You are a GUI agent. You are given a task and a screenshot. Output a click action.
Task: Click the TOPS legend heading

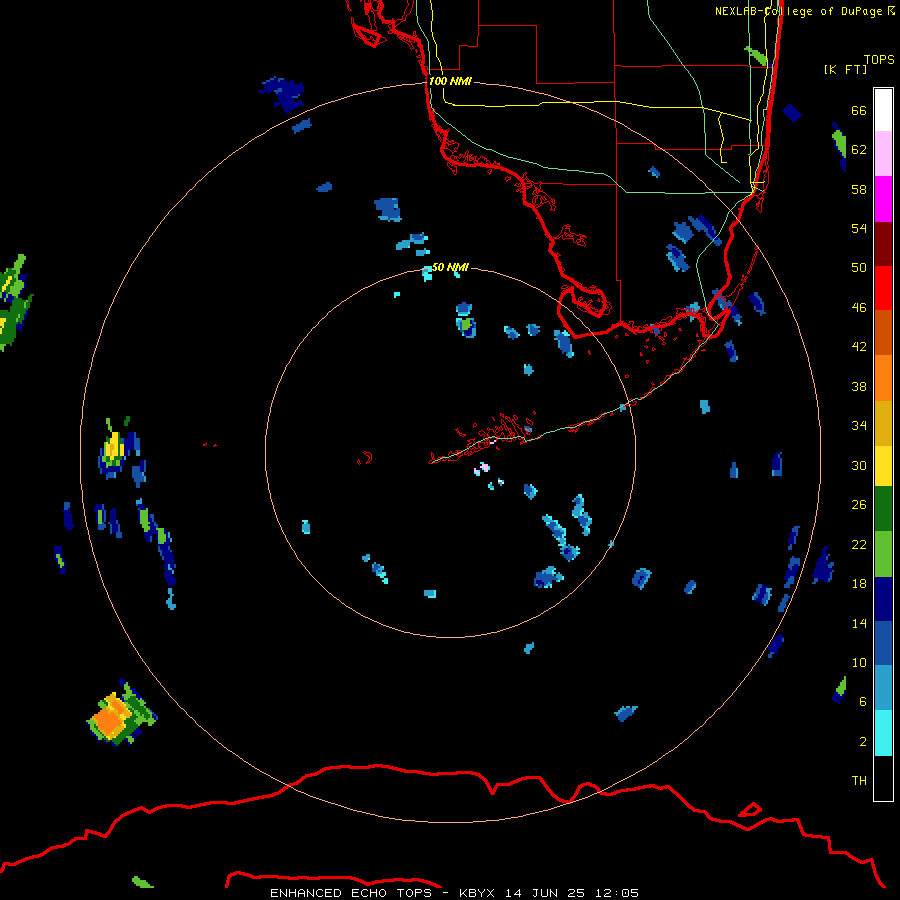pos(879,60)
